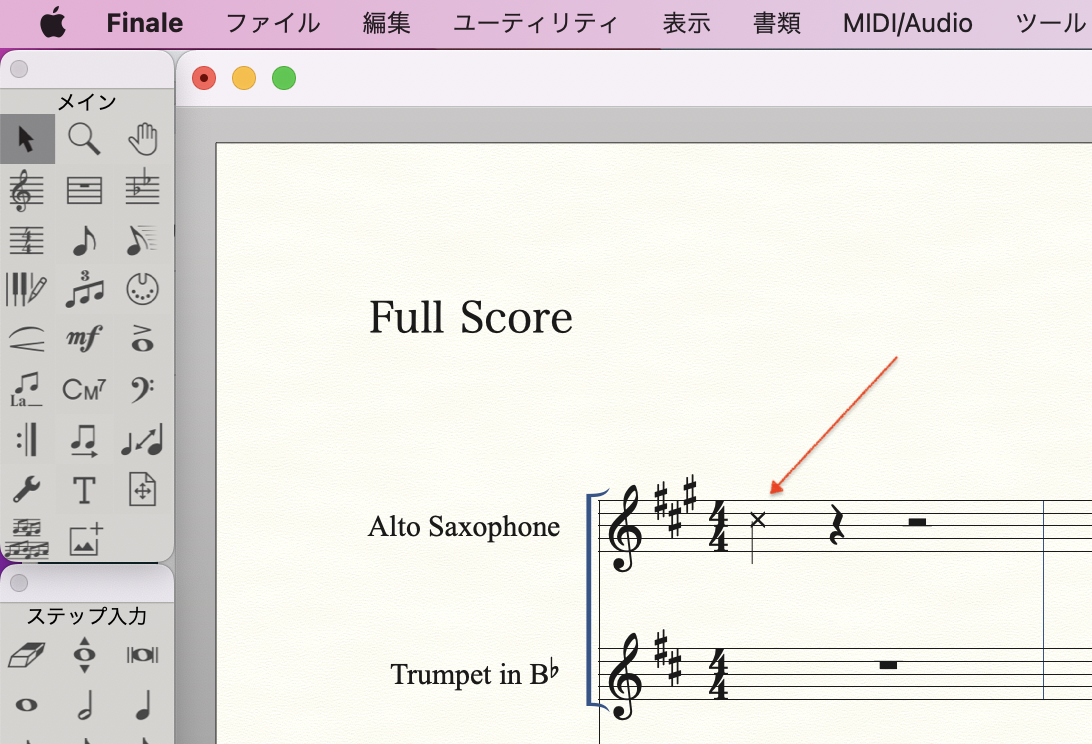
Task: Click the quarter rest in Alto Saxophone staff
Action: [838, 524]
